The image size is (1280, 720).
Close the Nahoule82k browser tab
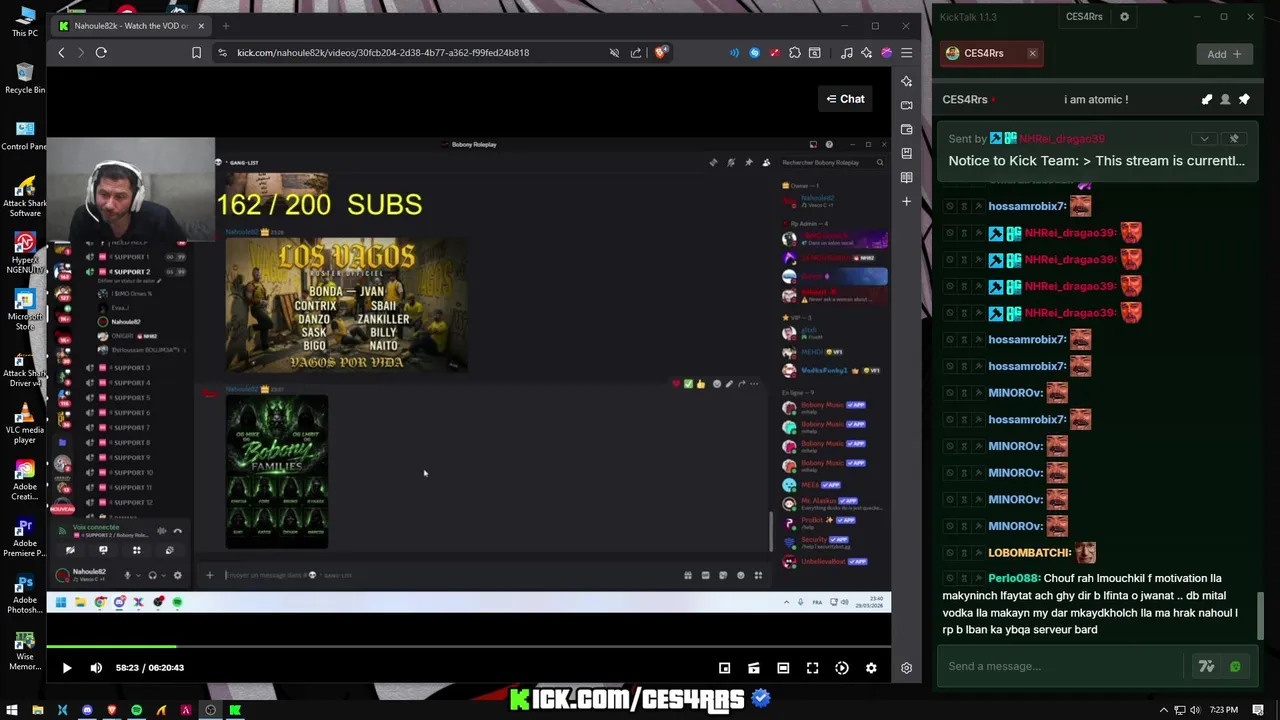tap(201, 26)
